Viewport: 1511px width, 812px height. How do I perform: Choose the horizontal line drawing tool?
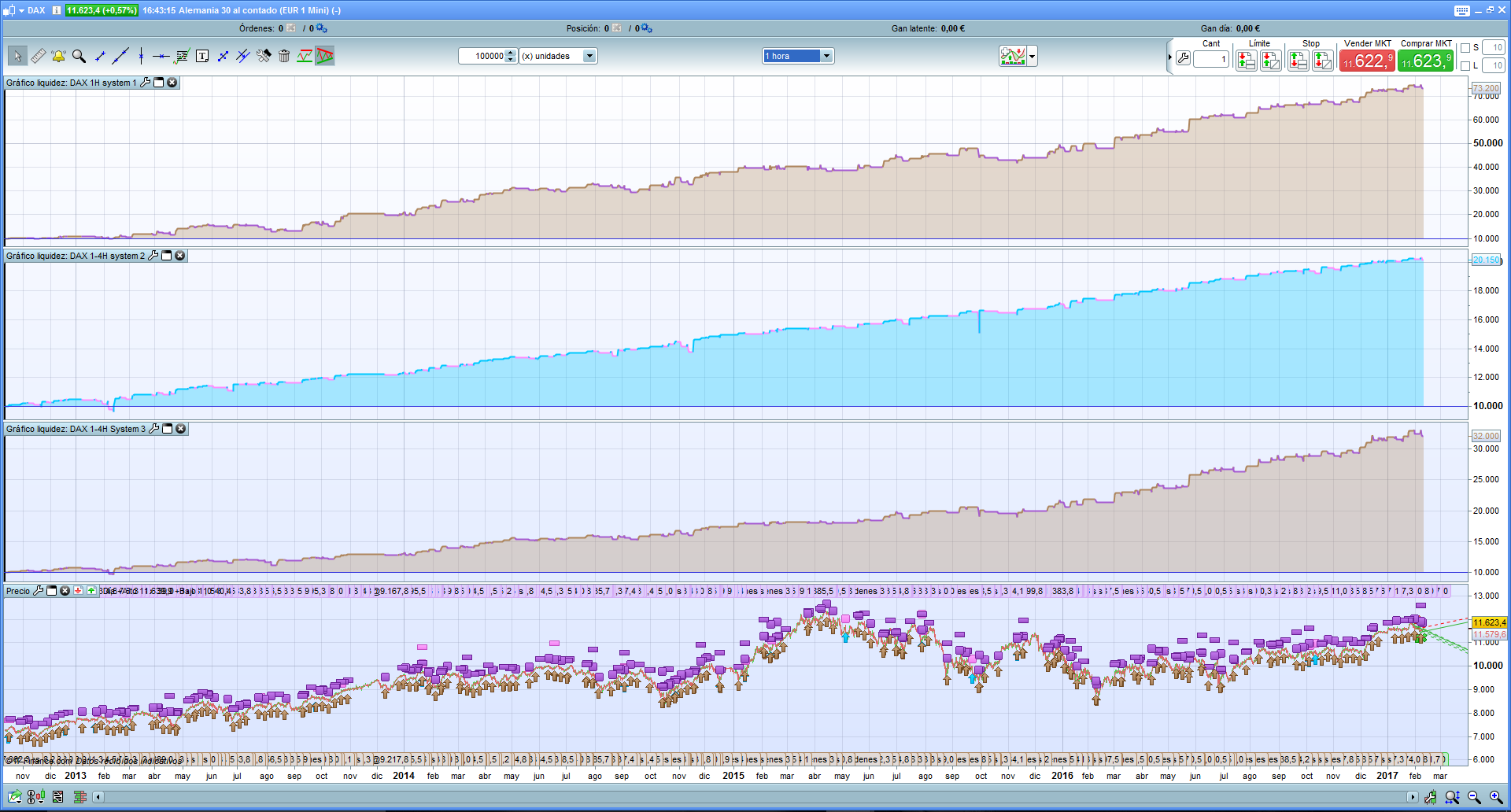click(x=161, y=56)
